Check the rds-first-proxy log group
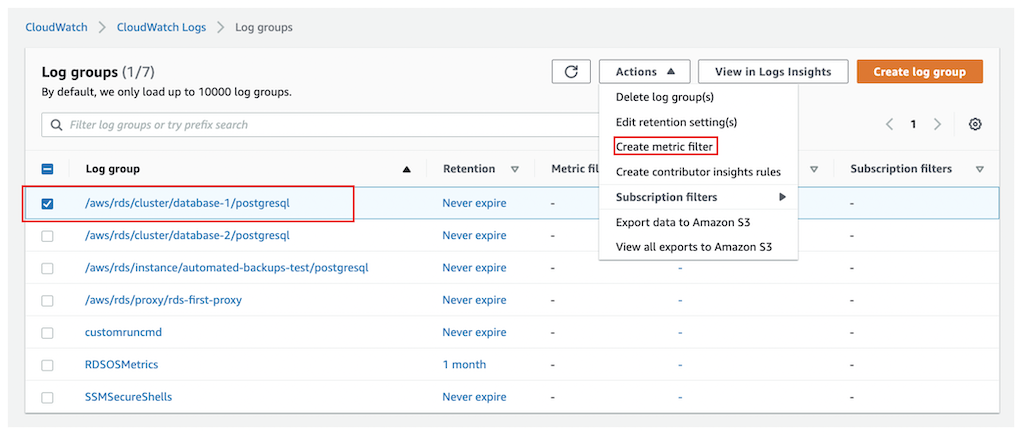Image resolution: width=1024 pixels, height=436 pixels. pos(47,300)
